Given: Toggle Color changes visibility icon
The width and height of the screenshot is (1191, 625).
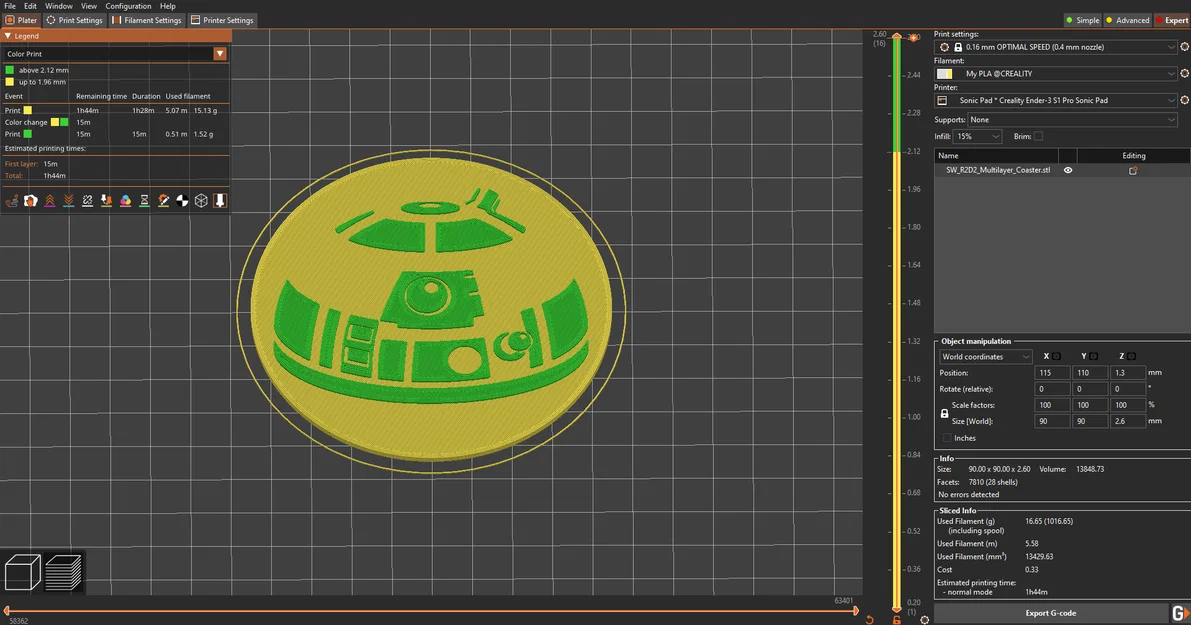Looking at the screenshot, I should (x=125, y=200).
